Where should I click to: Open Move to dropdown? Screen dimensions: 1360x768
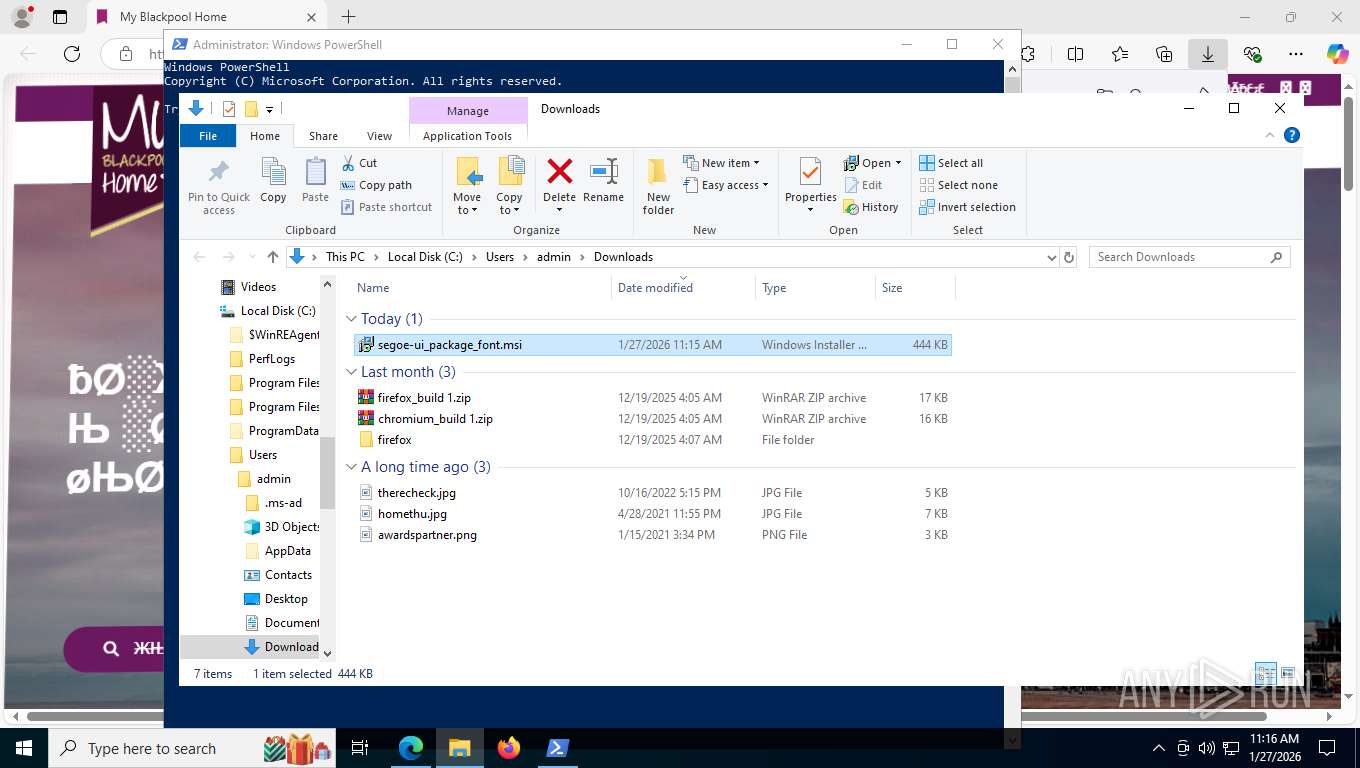tap(467, 186)
